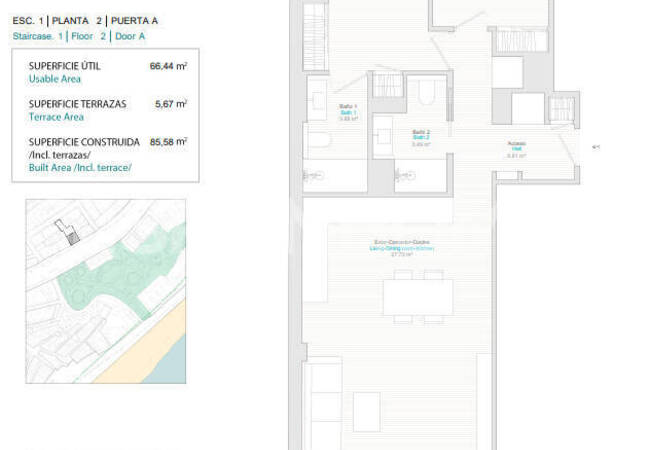The height and width of the screenshot is (450, 650).
Task: Click the entrance arrow beside the Hall
Action: click(596, 147)
